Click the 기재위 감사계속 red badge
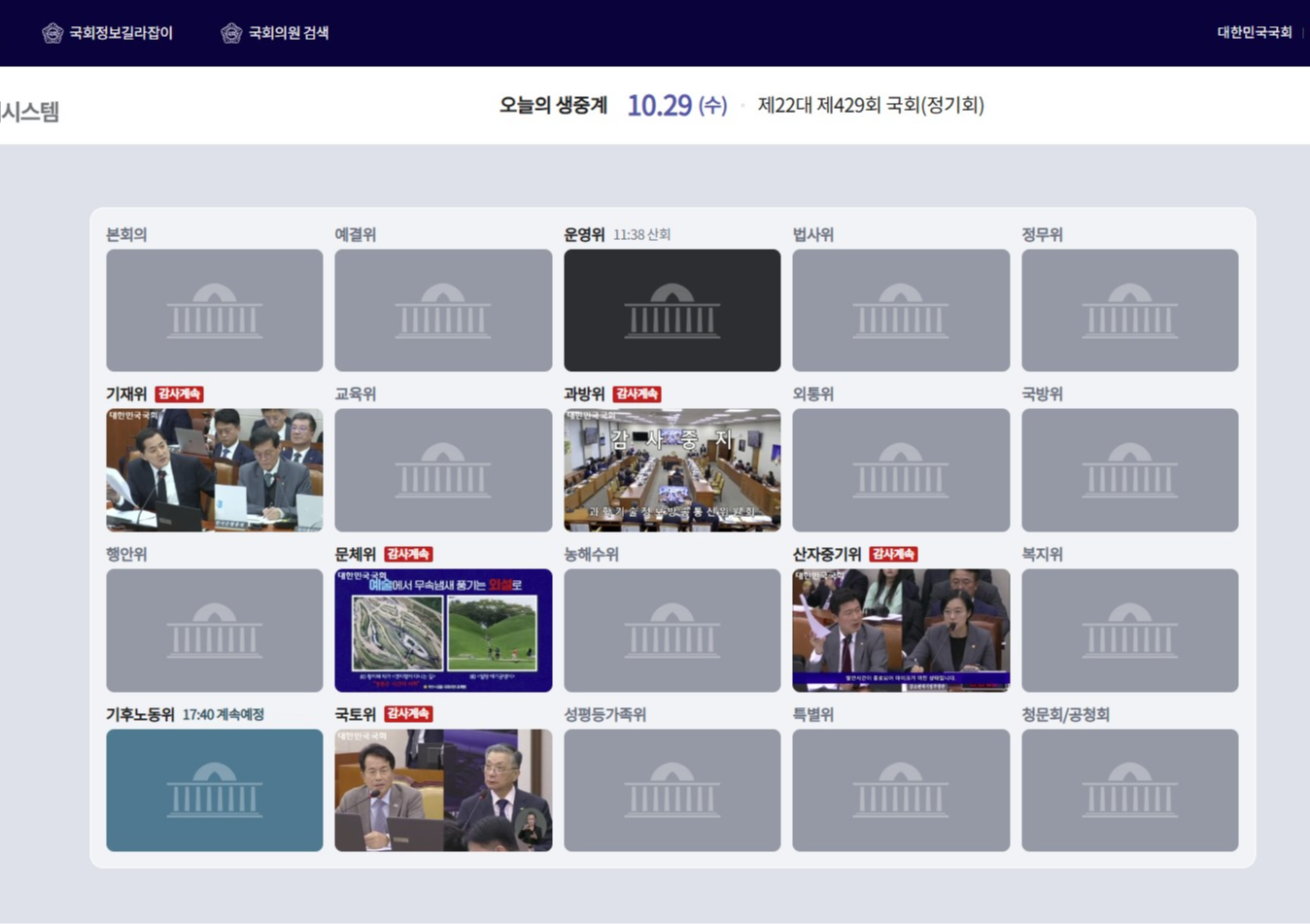 (179, 394)
